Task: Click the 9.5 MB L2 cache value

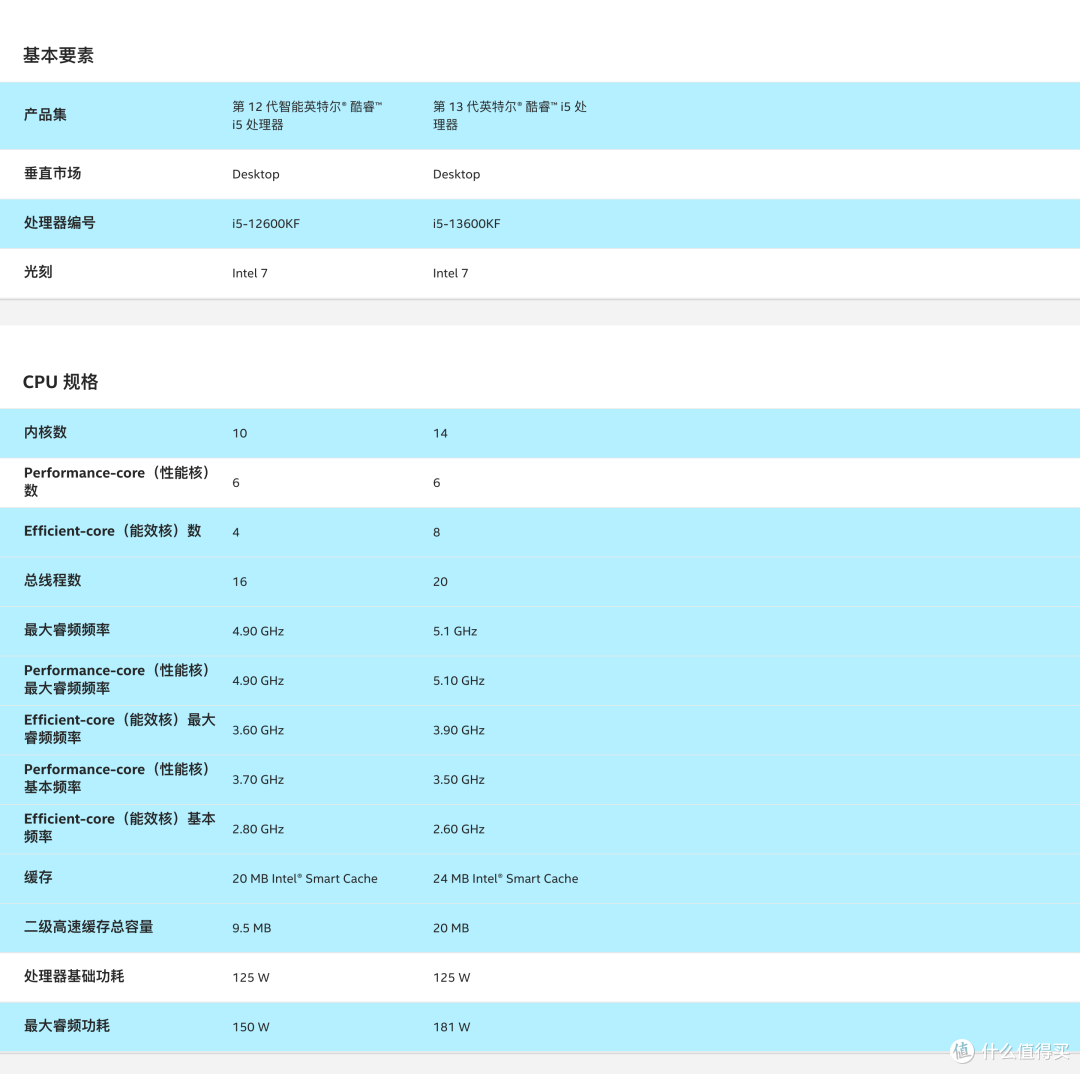Action: [x=252, y=929]
